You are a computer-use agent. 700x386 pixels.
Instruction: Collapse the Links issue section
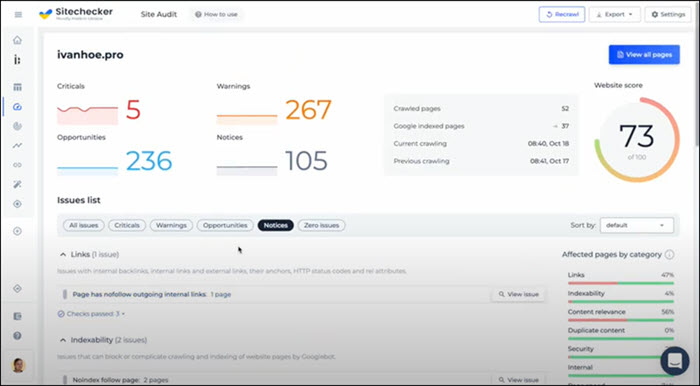62,254
